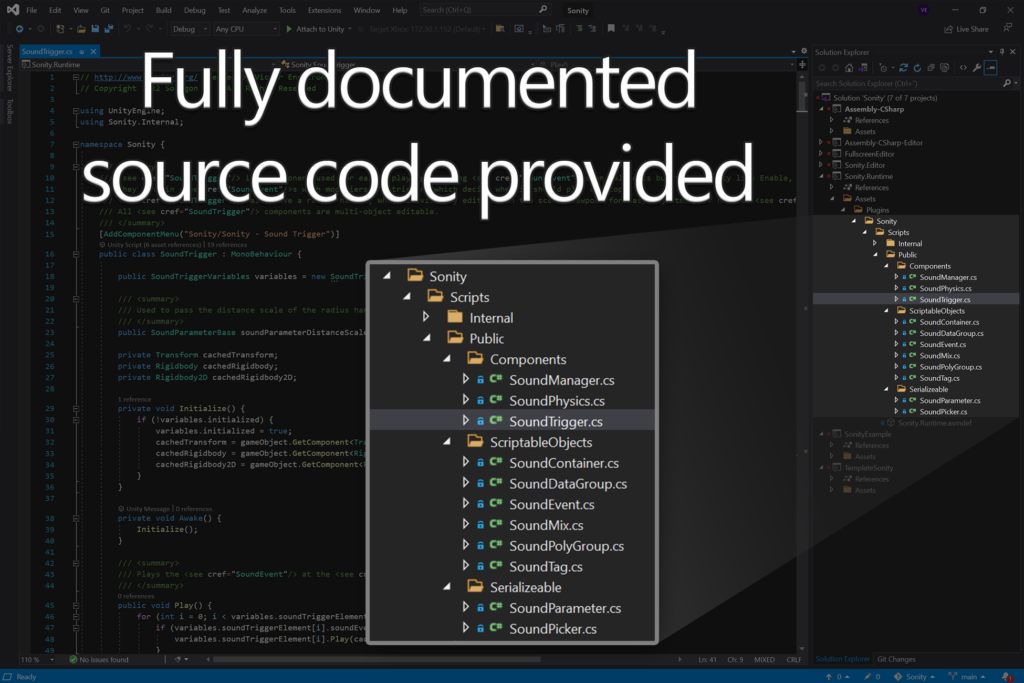This screenshot has width=1024, height=683.
Task: Select SoundManager.cs in the Solution Explorer panel
Action: [948, 278]
